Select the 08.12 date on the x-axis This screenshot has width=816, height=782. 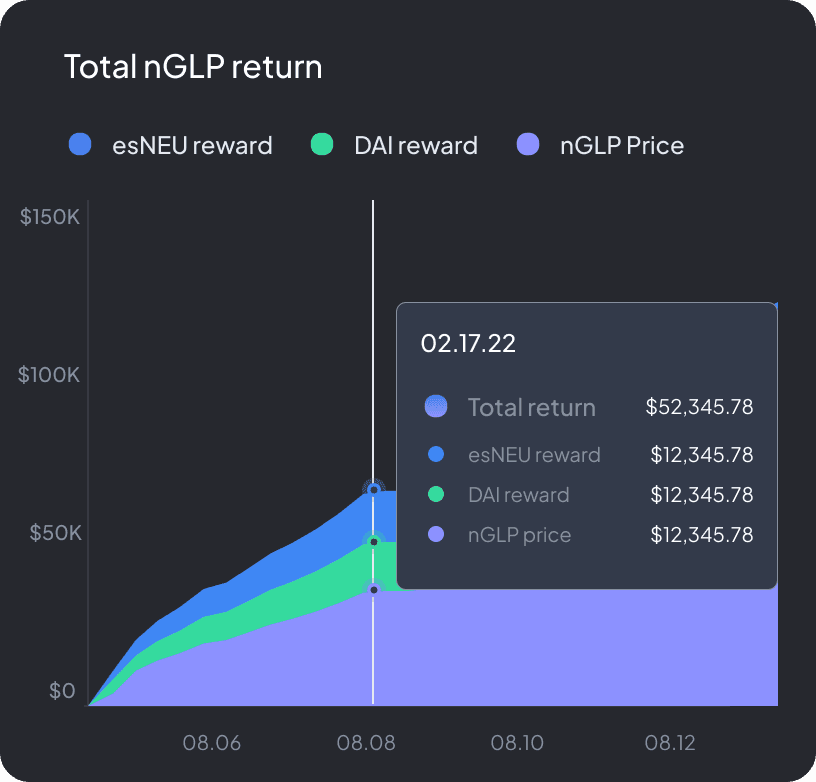point(670,742)
